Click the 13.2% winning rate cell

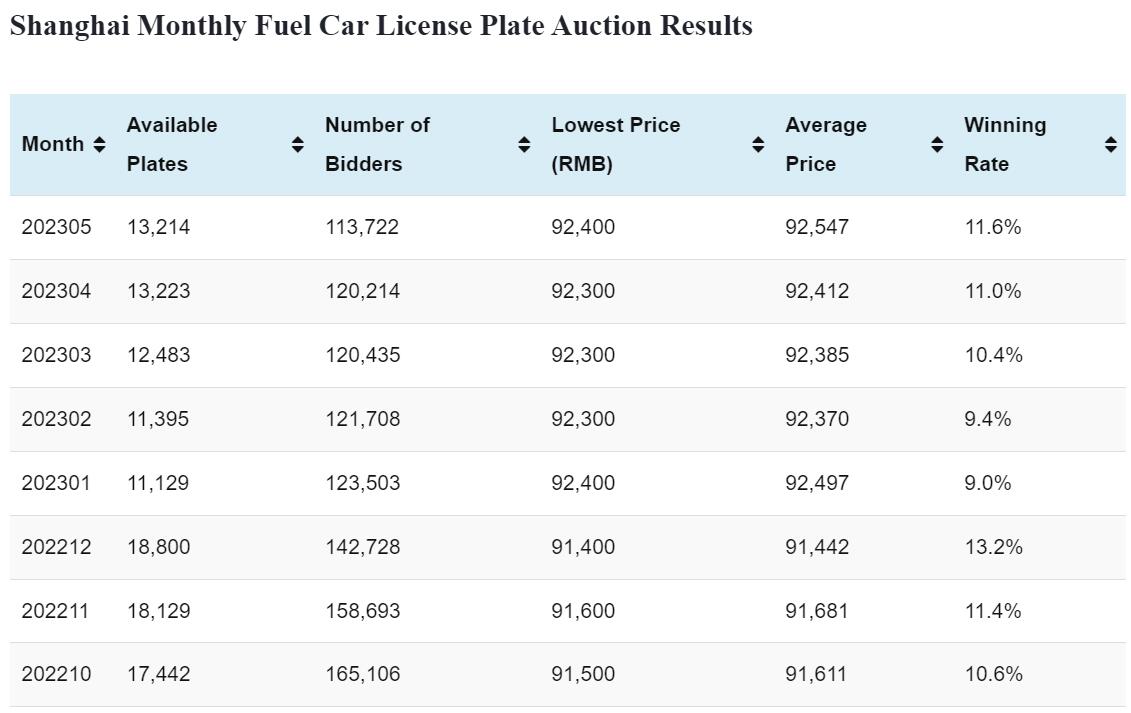coord(993,547)
